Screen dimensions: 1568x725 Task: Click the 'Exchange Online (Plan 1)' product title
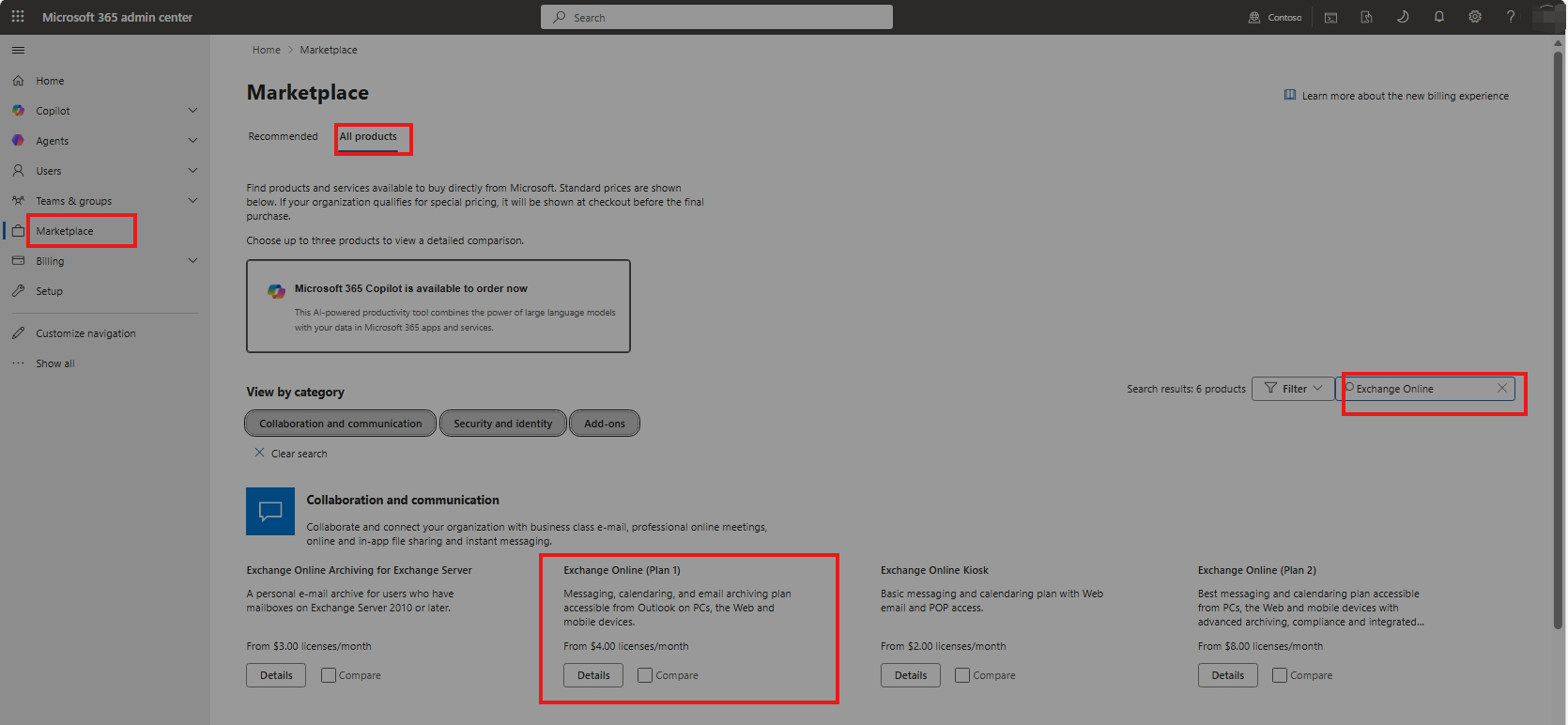click(x=622, y=570)
